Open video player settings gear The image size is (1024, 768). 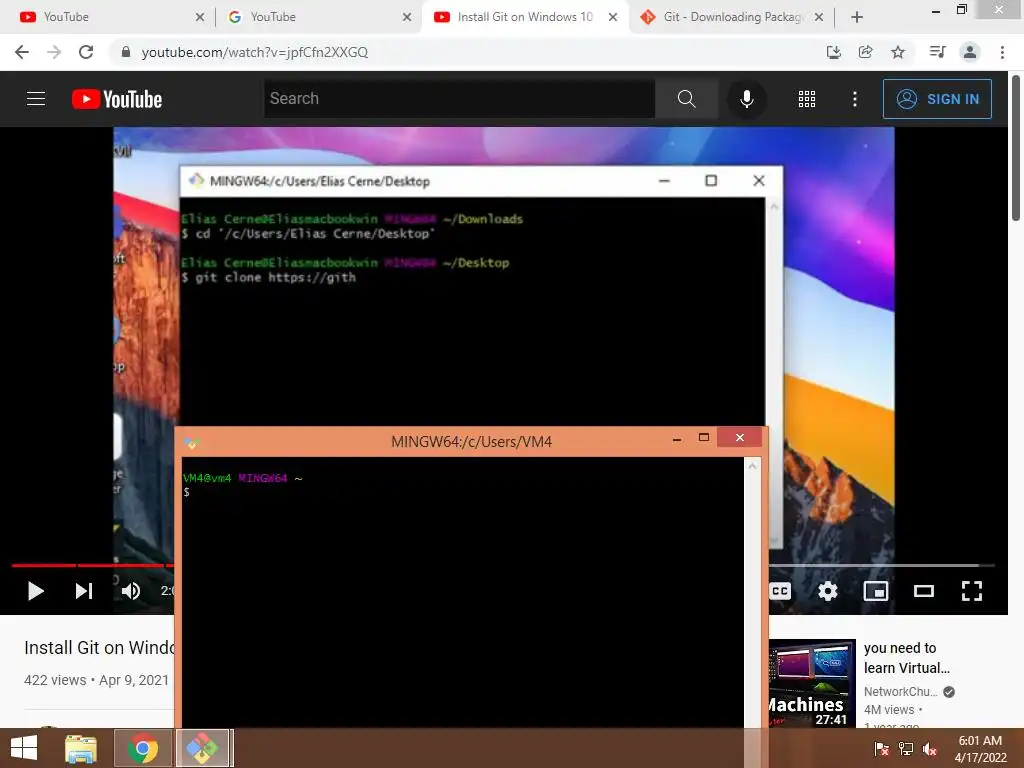(x=827, y=591)
